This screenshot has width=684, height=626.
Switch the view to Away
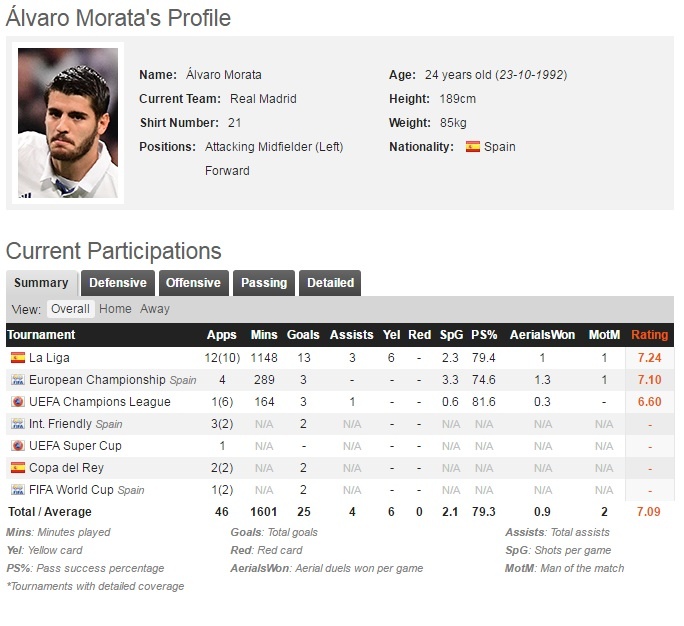(x=155, y=309)
